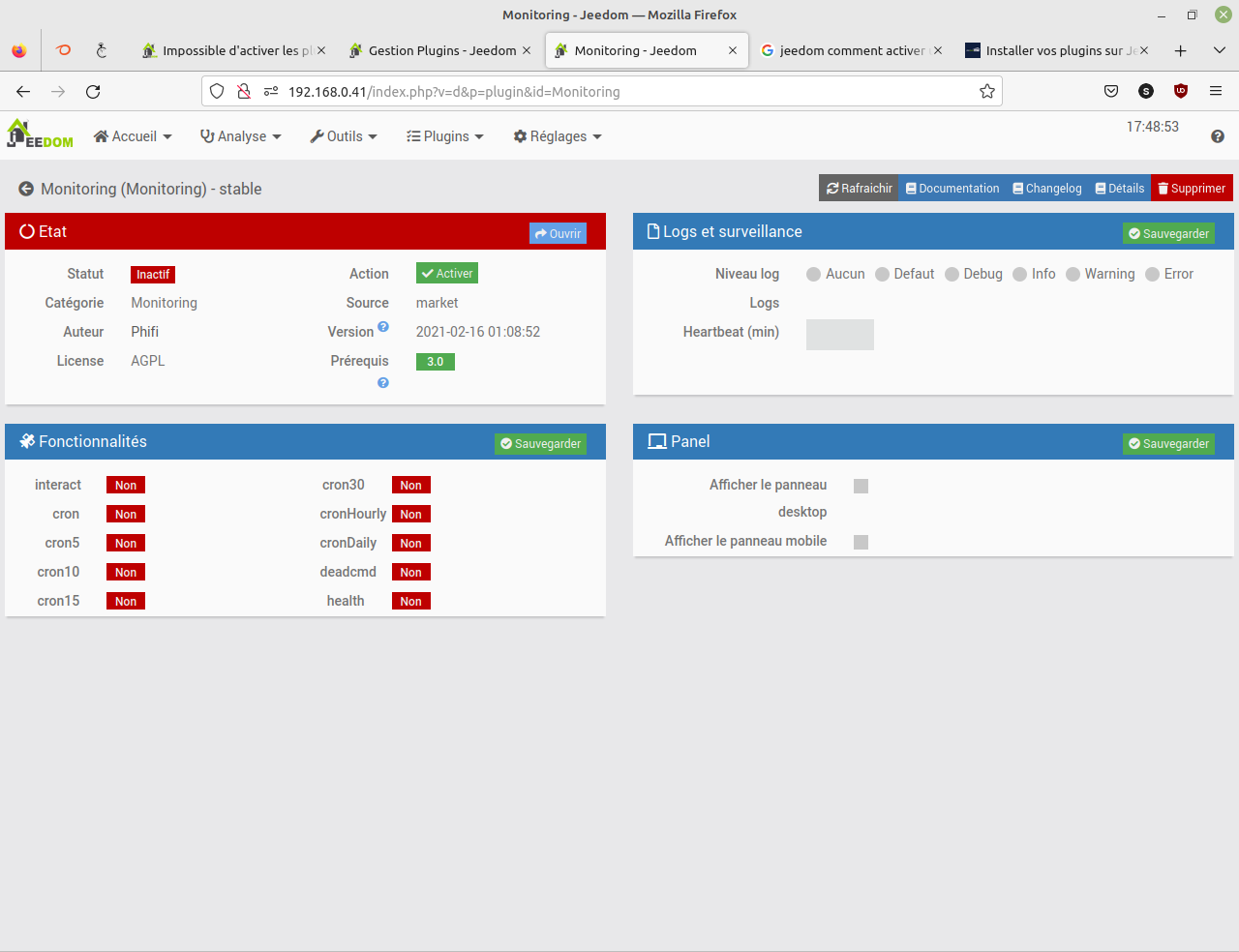Expand the Accueil dropdown menu

133,136
